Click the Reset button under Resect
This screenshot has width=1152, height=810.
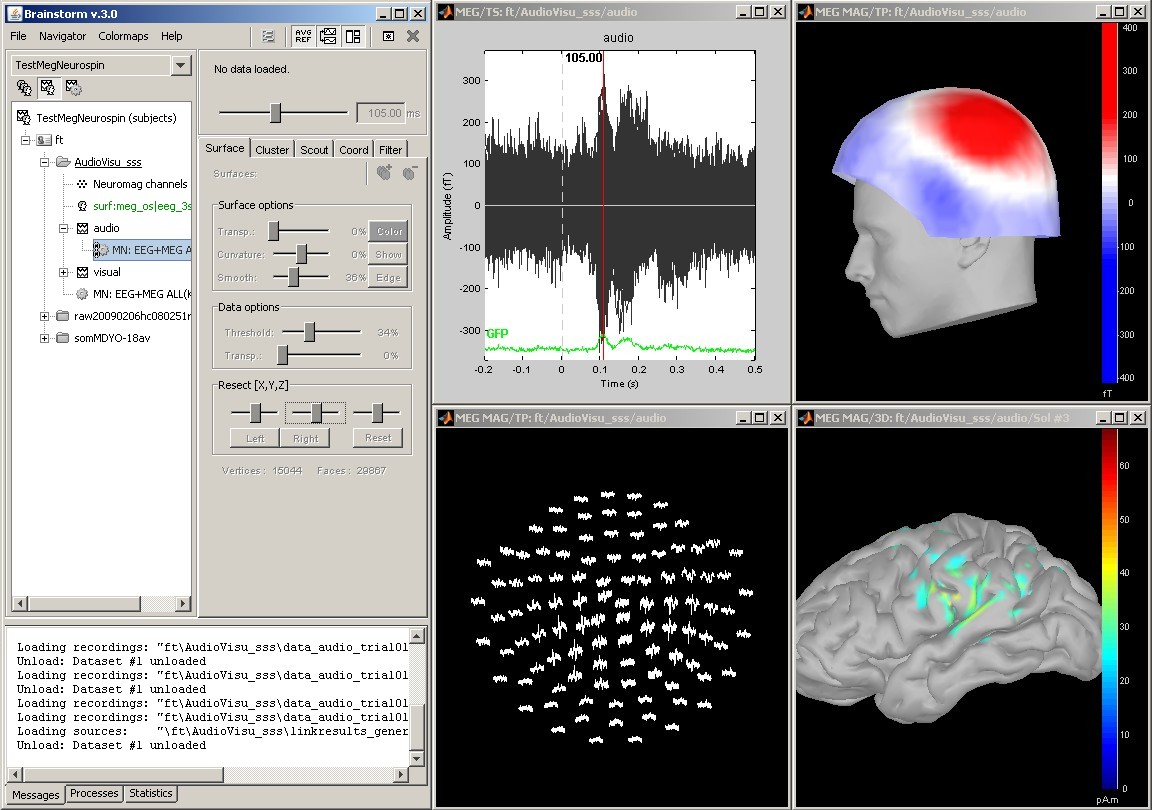point(377,438)
